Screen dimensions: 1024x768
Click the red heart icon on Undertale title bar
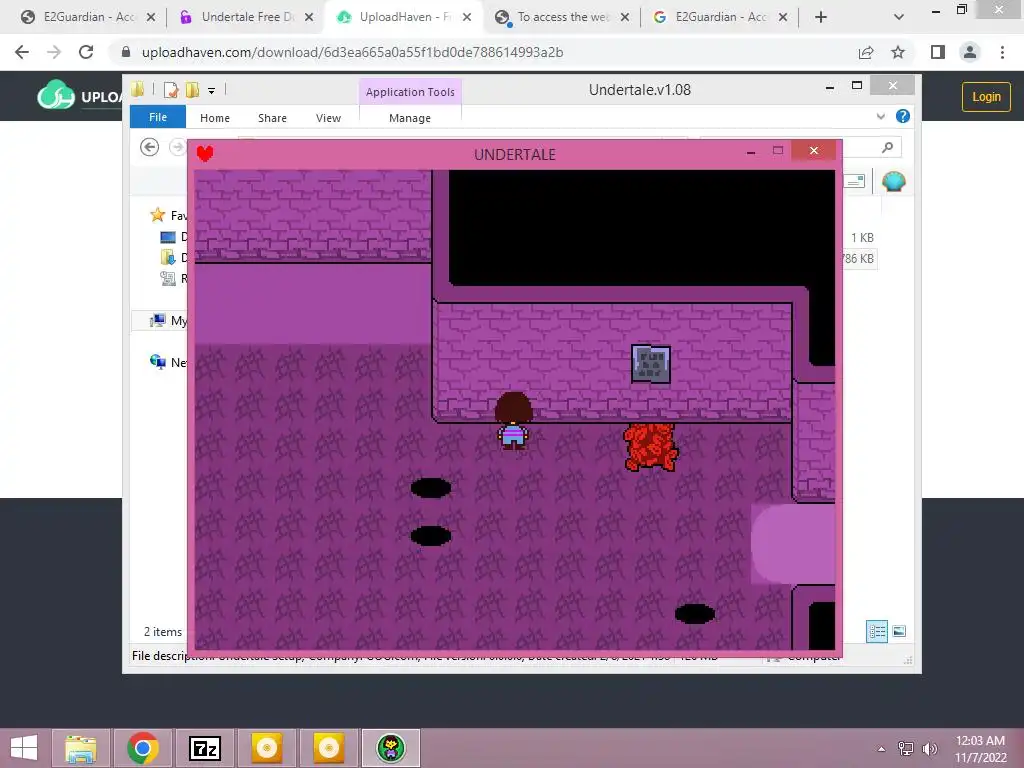(x=205, y=153)
